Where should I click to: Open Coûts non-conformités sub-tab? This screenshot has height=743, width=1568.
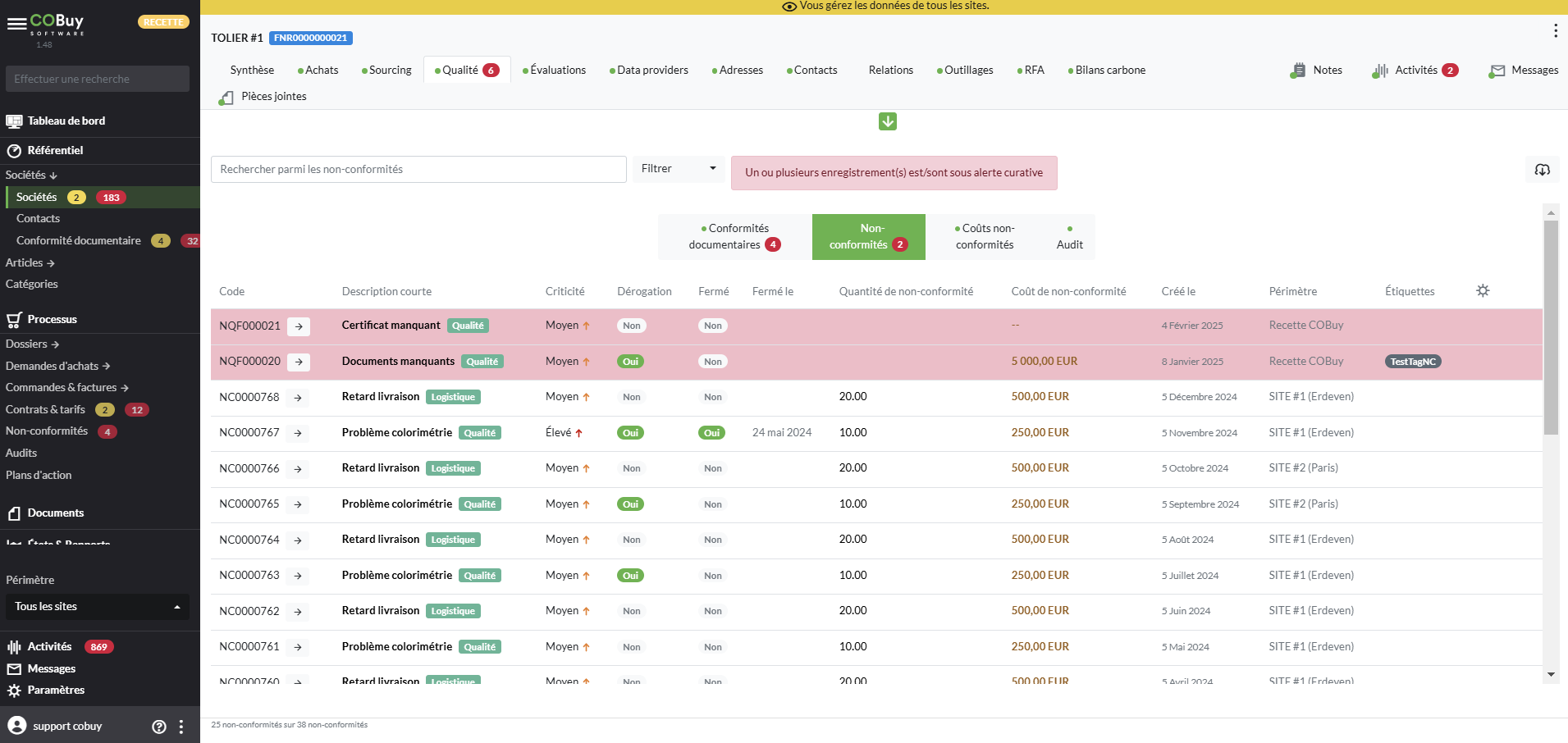pos(985,237)
